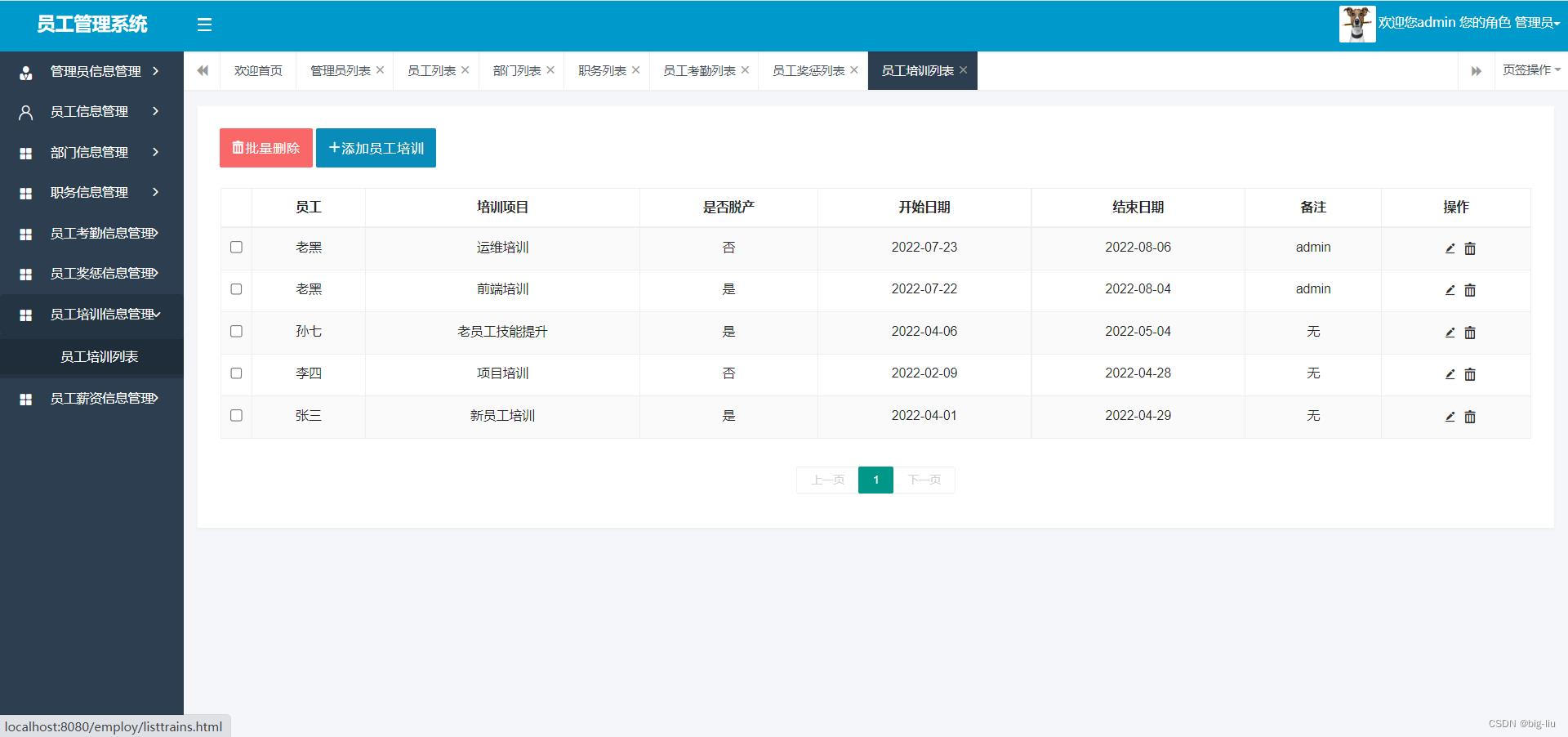The image size is (1568, 737).
Task: Click edit pencil icon for 运维培训 row
Action: 1450,248
